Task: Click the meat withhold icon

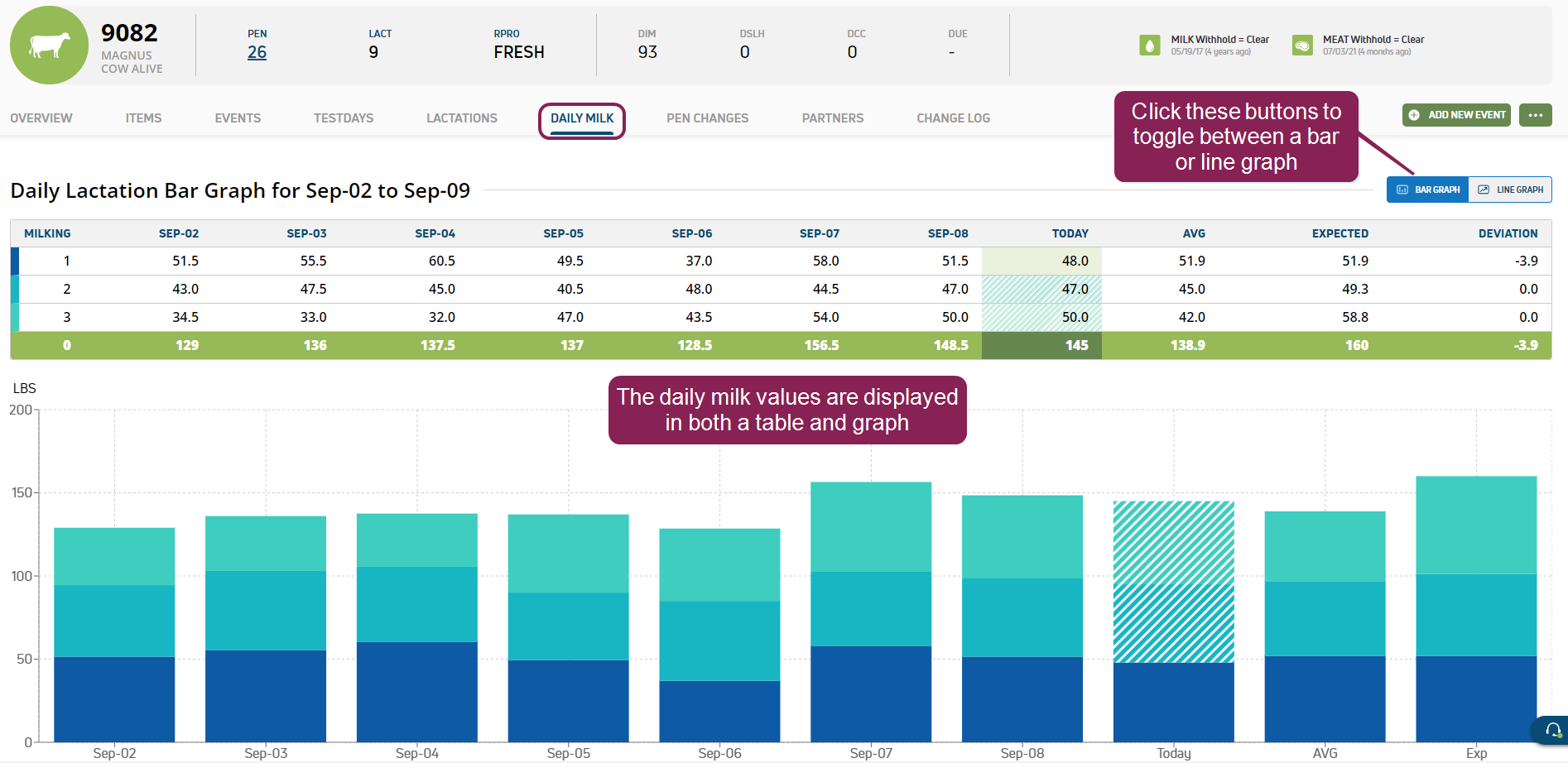Action: pos(1301,46)
